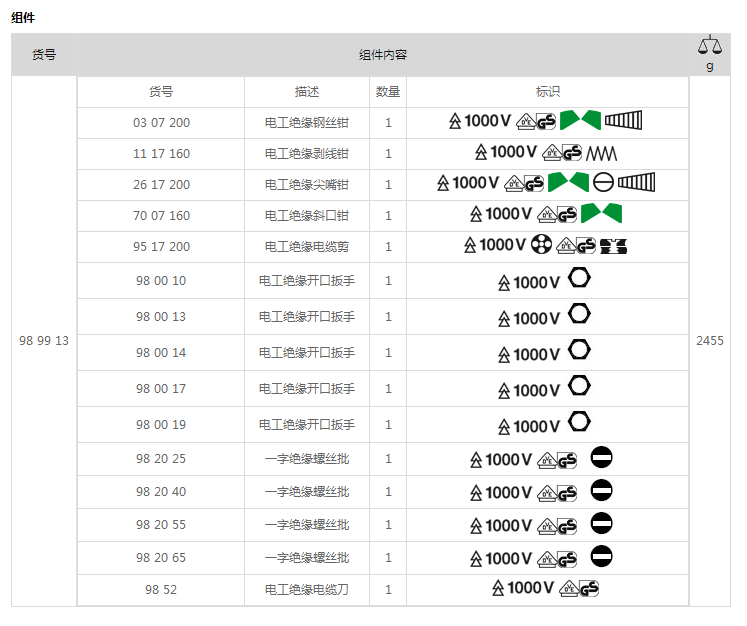Screen dimensions: 747x626
Task: Click the total weight value 2455
Action: [710, 341]
